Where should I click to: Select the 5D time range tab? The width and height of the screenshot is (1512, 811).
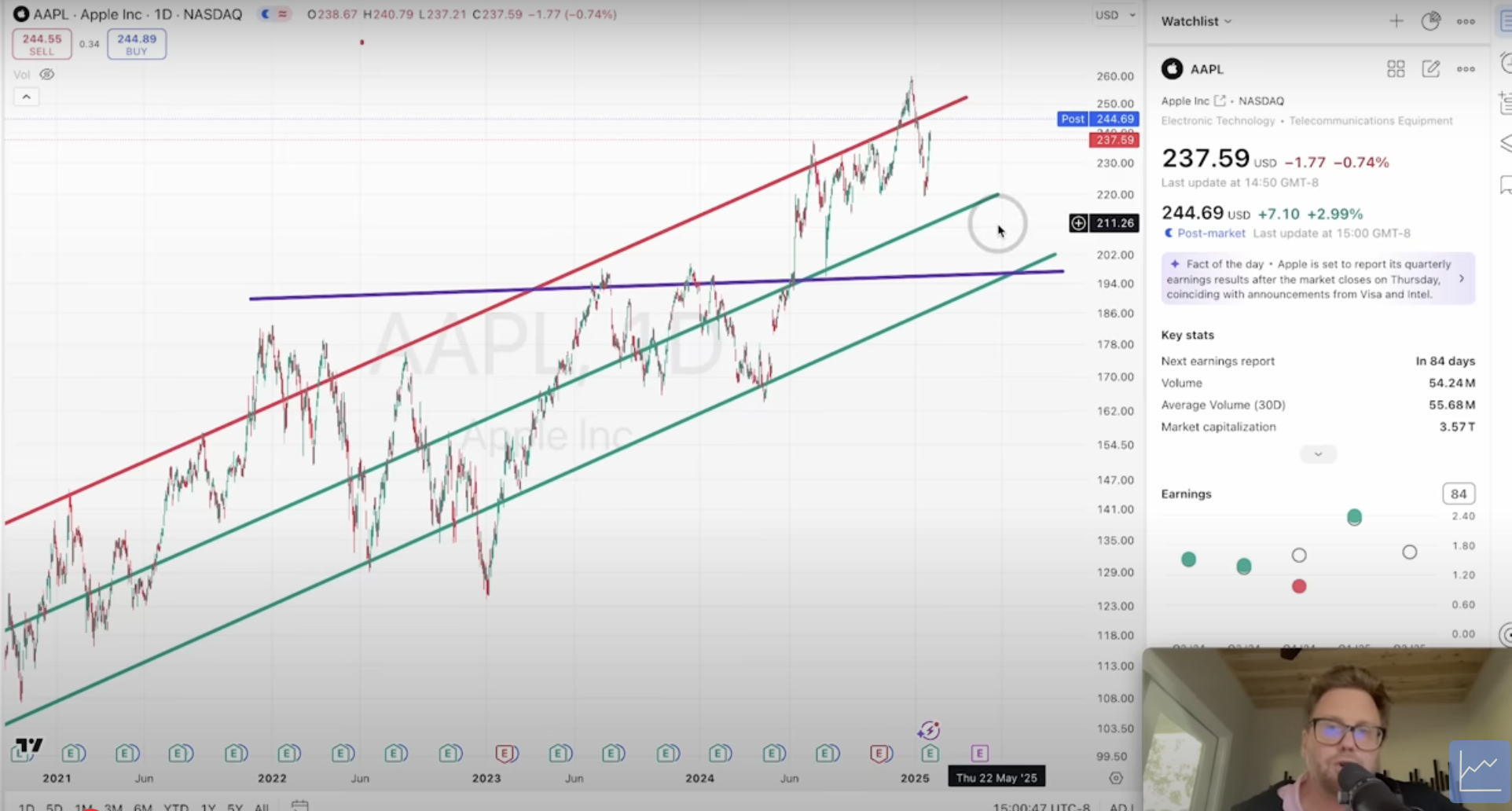pos(53,806)
